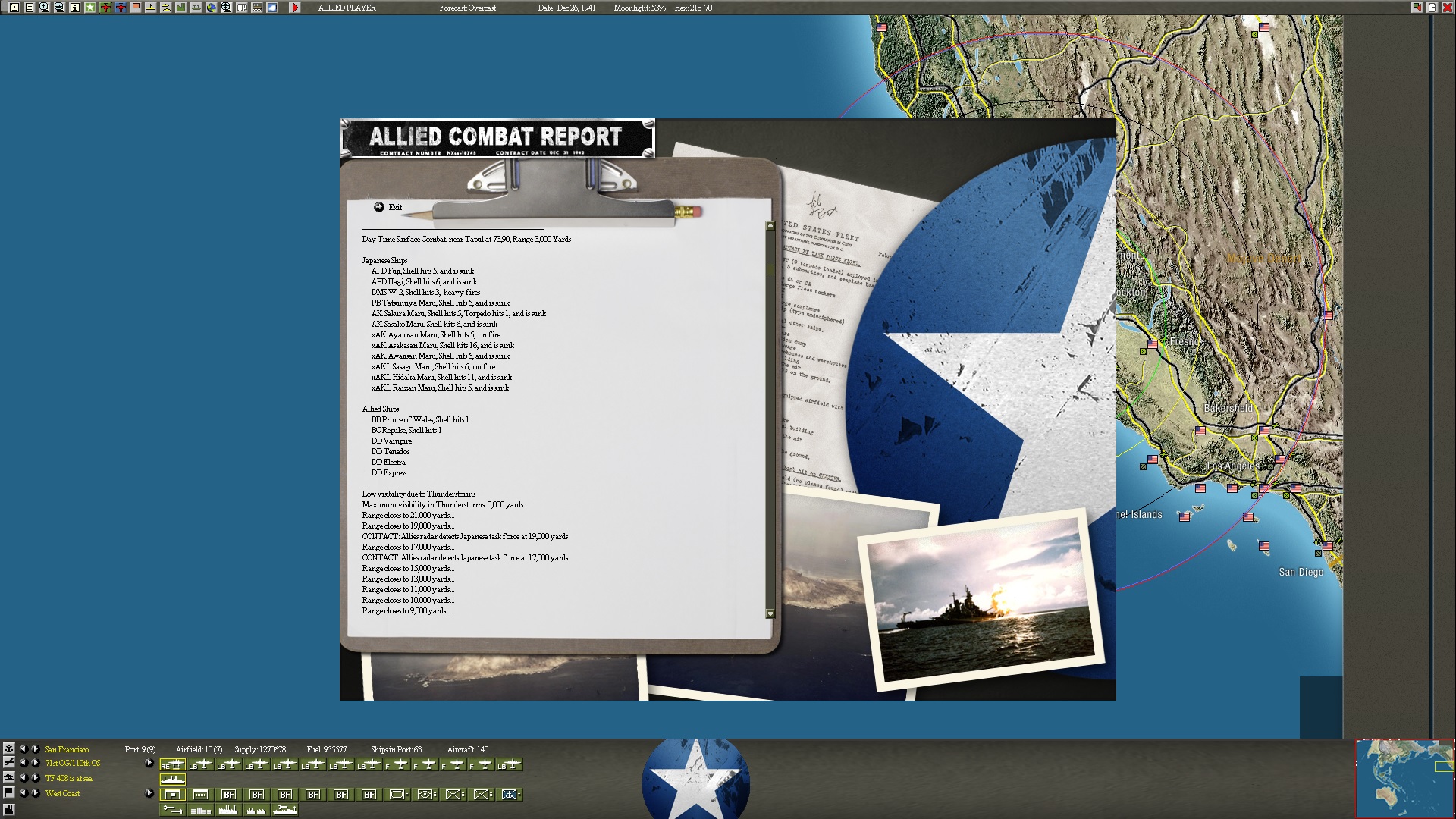
Task: Expand land units arrow next to West Coast row
Action: pos(149,793)
